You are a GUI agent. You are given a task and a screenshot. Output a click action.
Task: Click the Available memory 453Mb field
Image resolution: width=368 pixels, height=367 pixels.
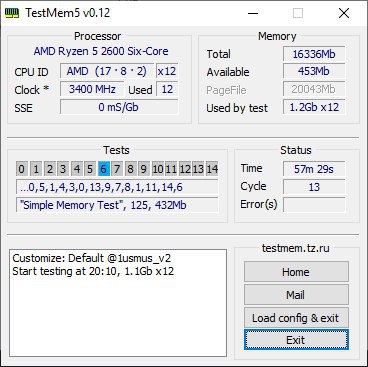coord(314,71)
